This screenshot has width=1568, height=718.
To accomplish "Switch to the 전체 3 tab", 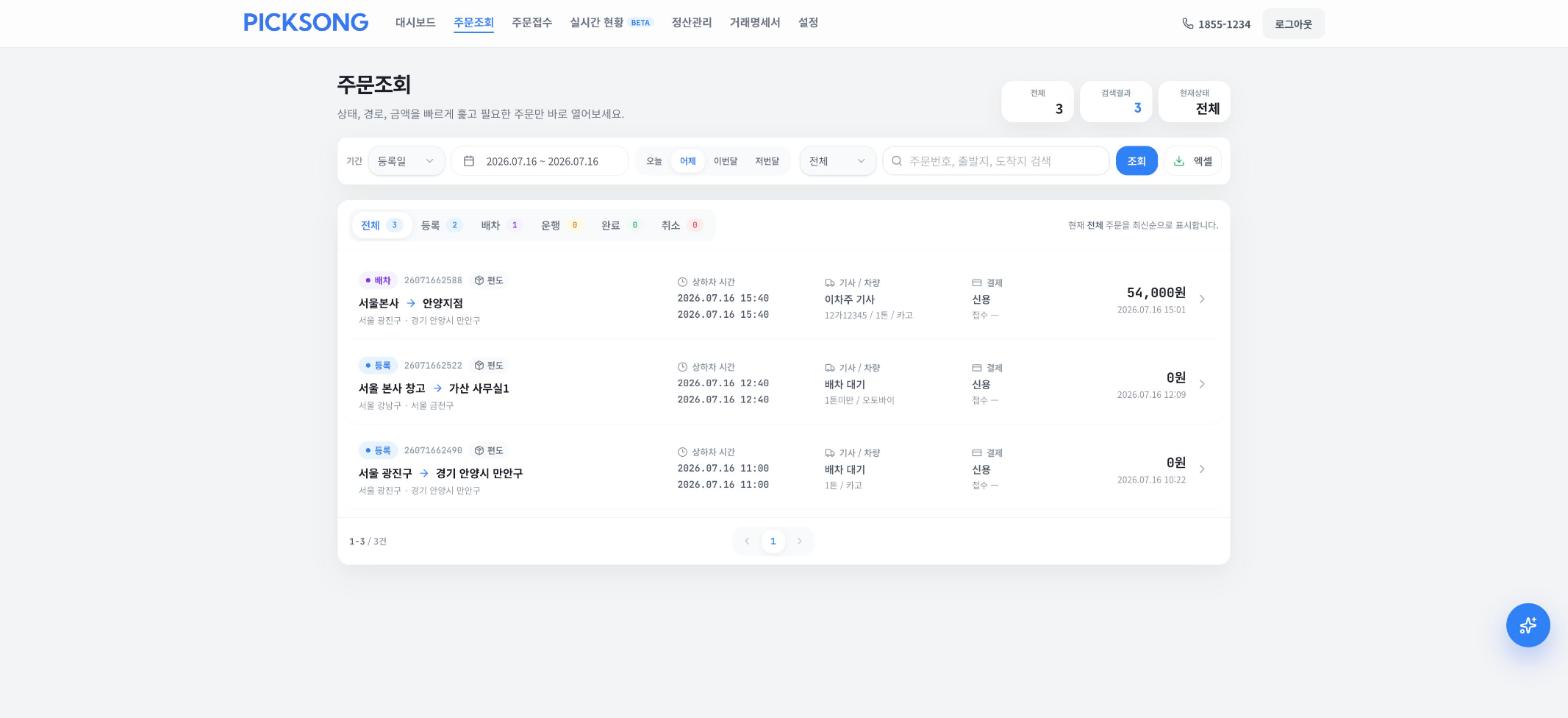I will [381, 225].
